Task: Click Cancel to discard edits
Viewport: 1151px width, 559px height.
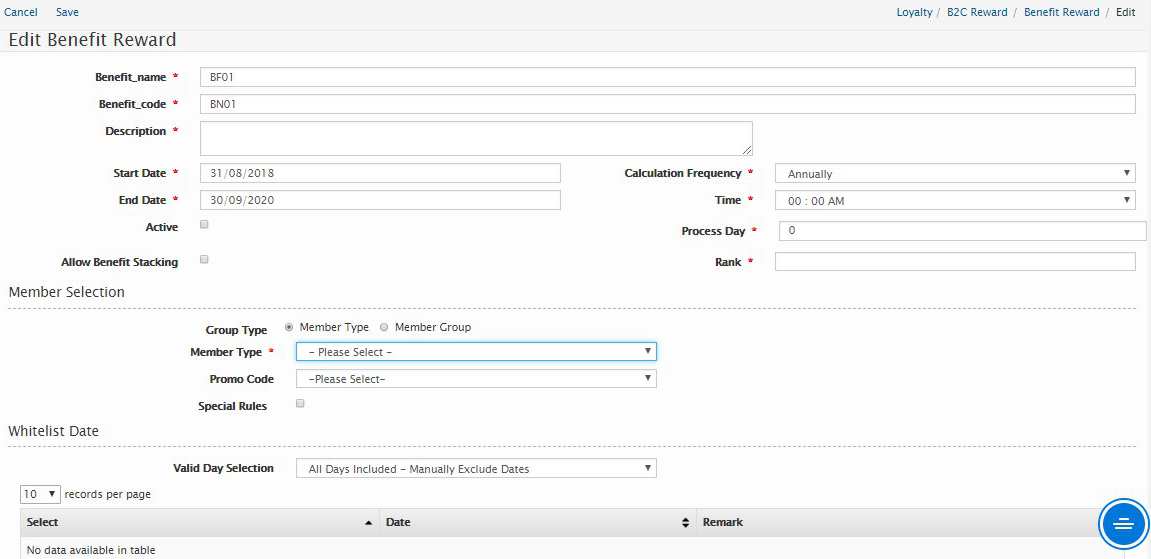Action: coord(21,12)
